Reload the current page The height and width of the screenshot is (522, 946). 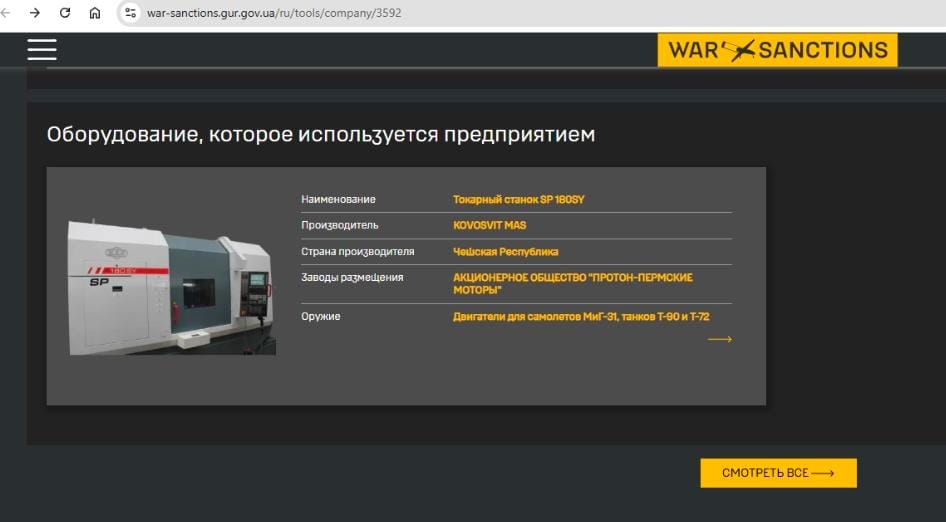point(65,13)
